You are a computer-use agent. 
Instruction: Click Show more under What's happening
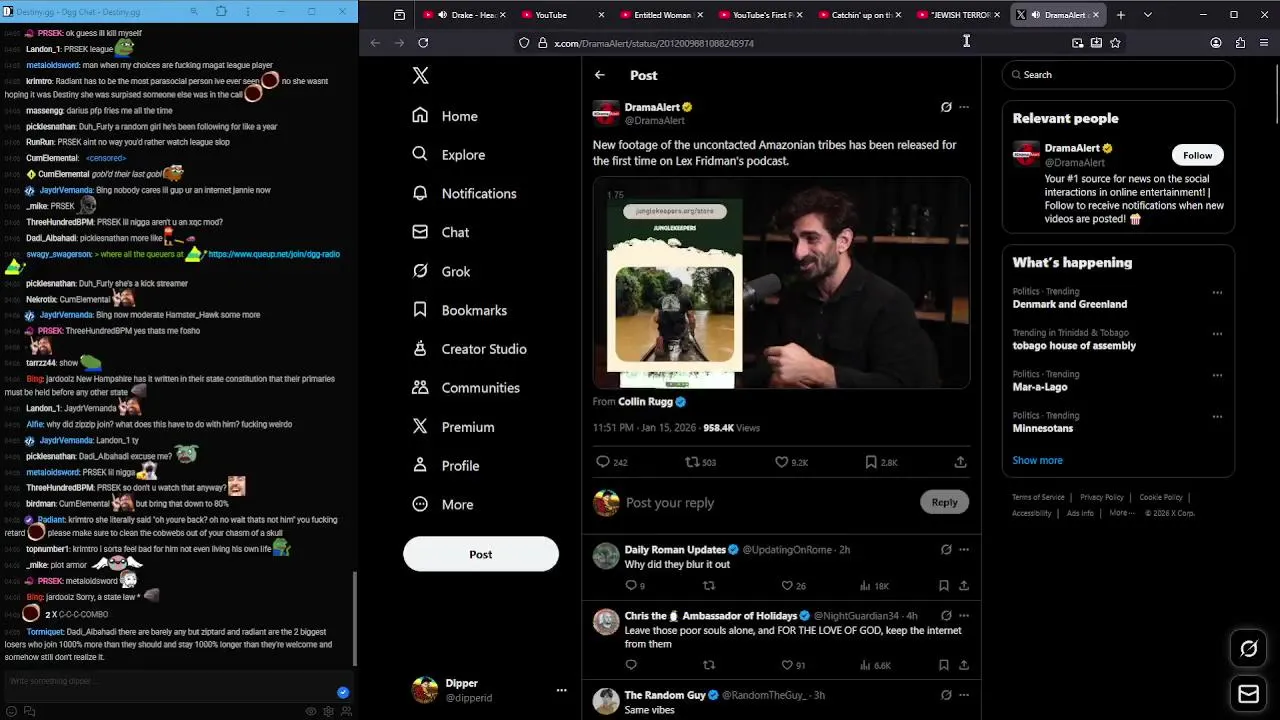tap(1037, 460)
